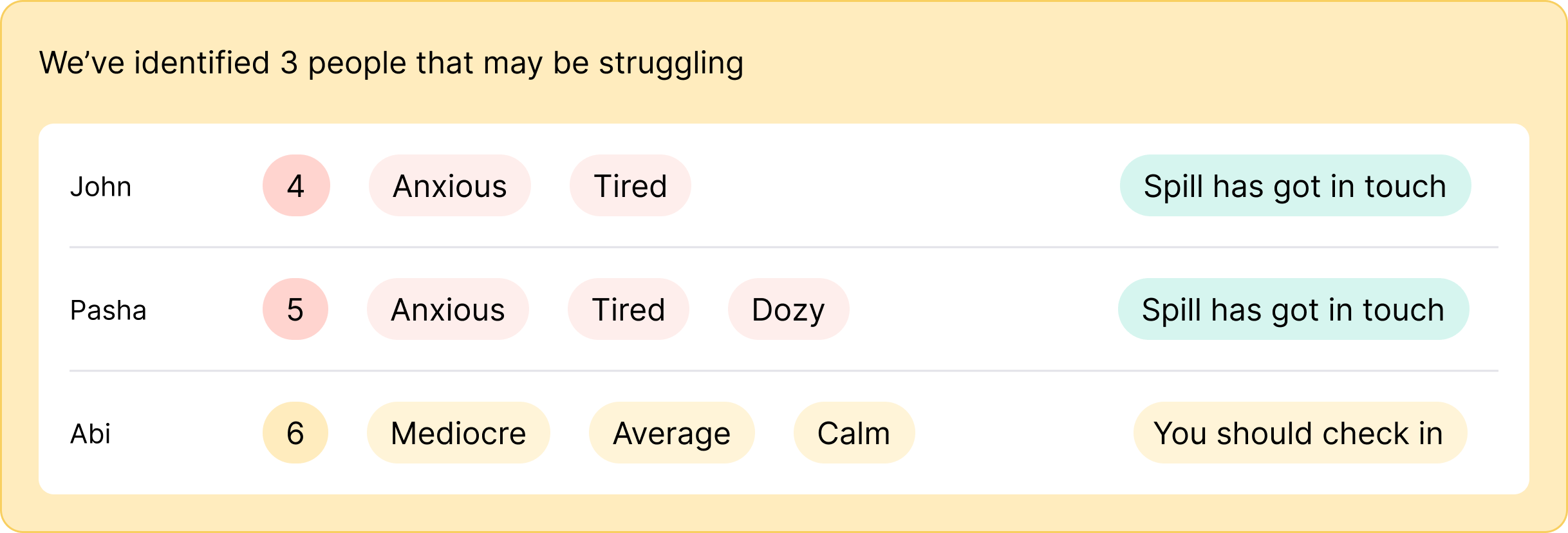The image size is (1568, 533).
Task: Click John's score badge showing 4
Action: [296, 185]
